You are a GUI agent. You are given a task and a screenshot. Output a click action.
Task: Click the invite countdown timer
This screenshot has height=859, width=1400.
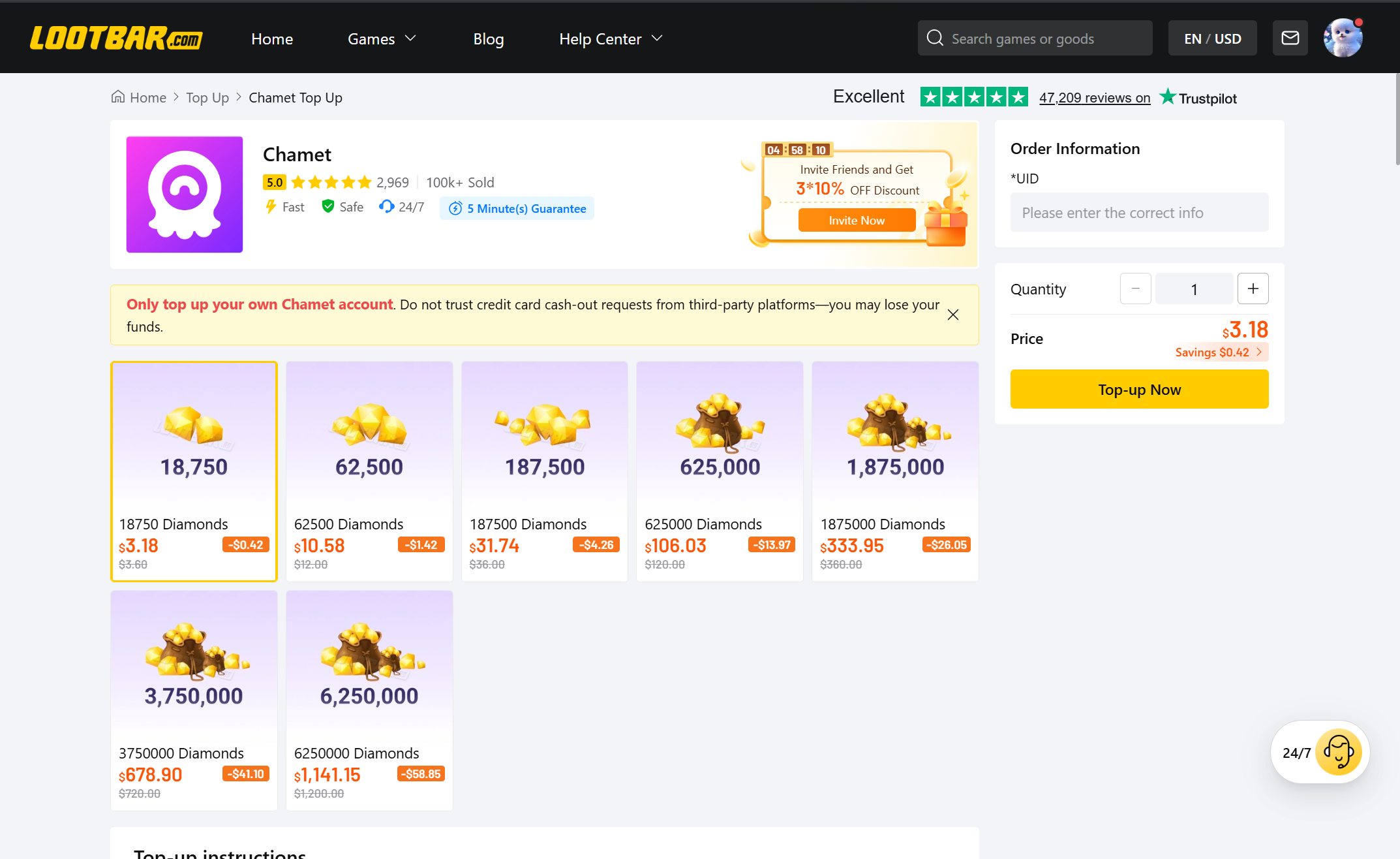point(797,150)
